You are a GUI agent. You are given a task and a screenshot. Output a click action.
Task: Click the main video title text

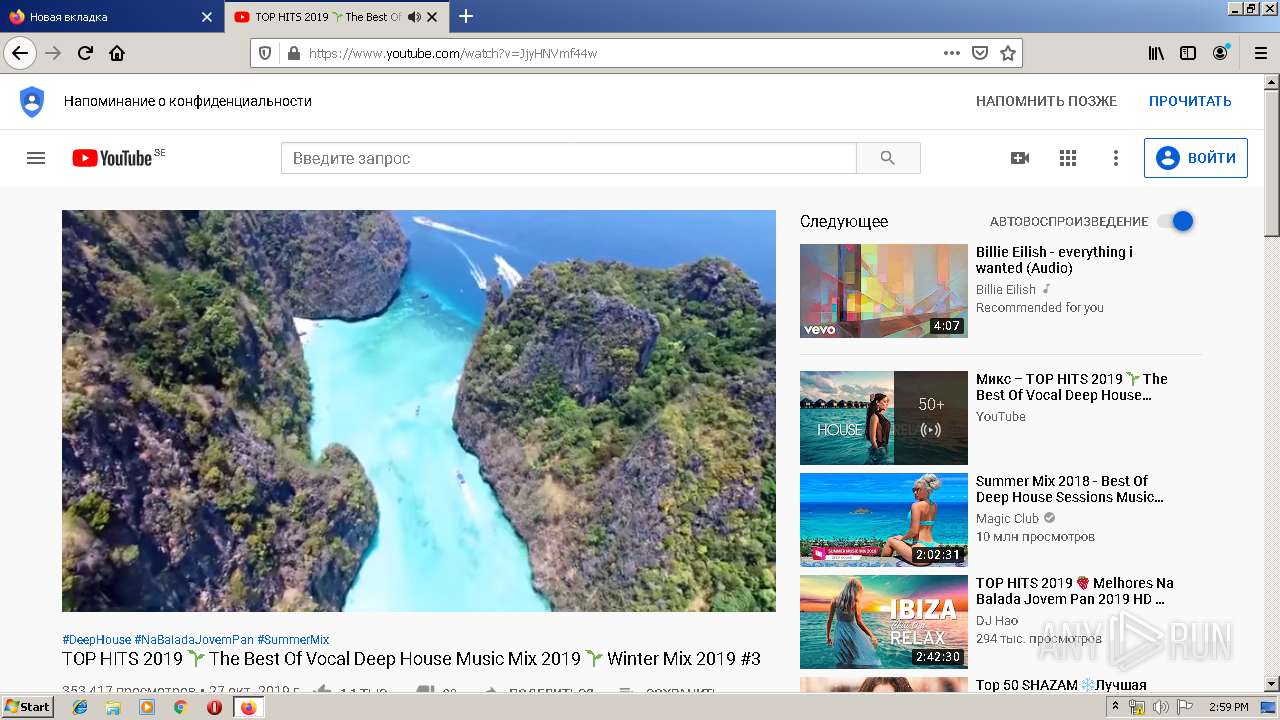click(411, 659)
